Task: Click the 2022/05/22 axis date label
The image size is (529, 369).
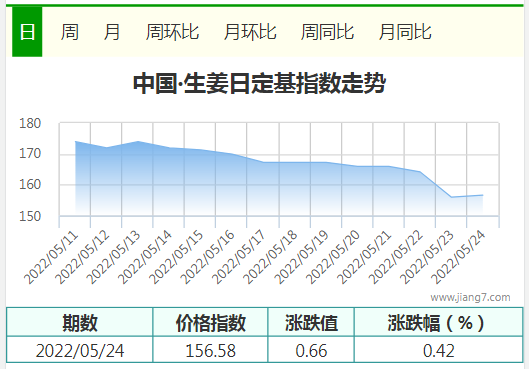Action: pos(395,257)
